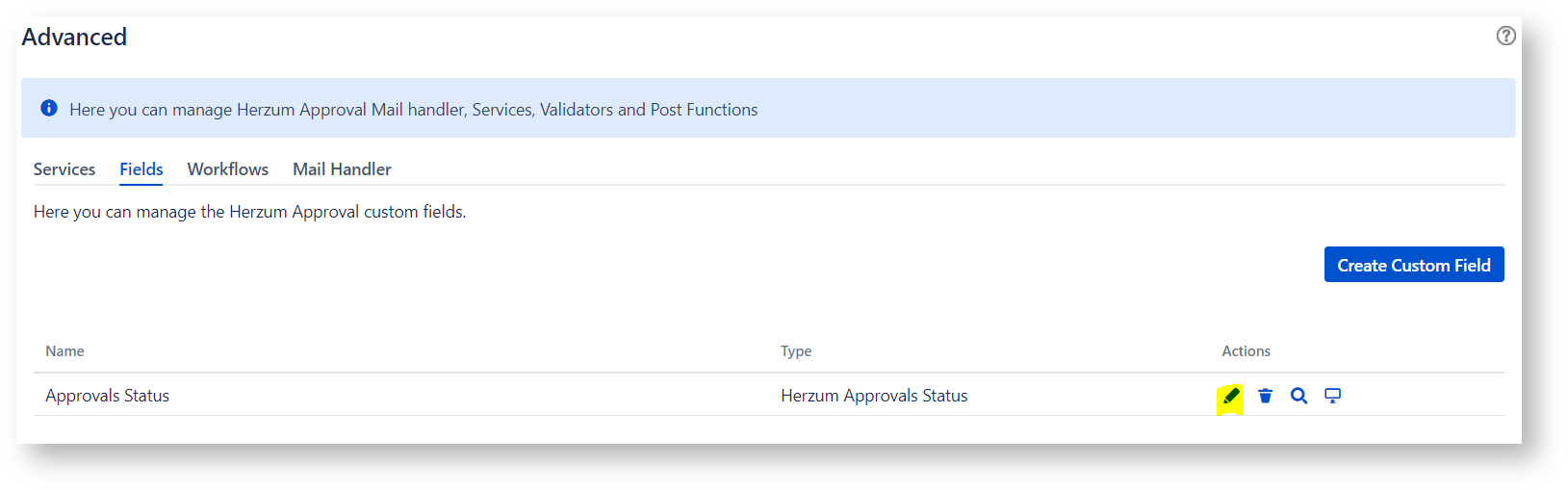Select the Approvals Status row name
1568x490 pixels.
(x=107, y=396)
